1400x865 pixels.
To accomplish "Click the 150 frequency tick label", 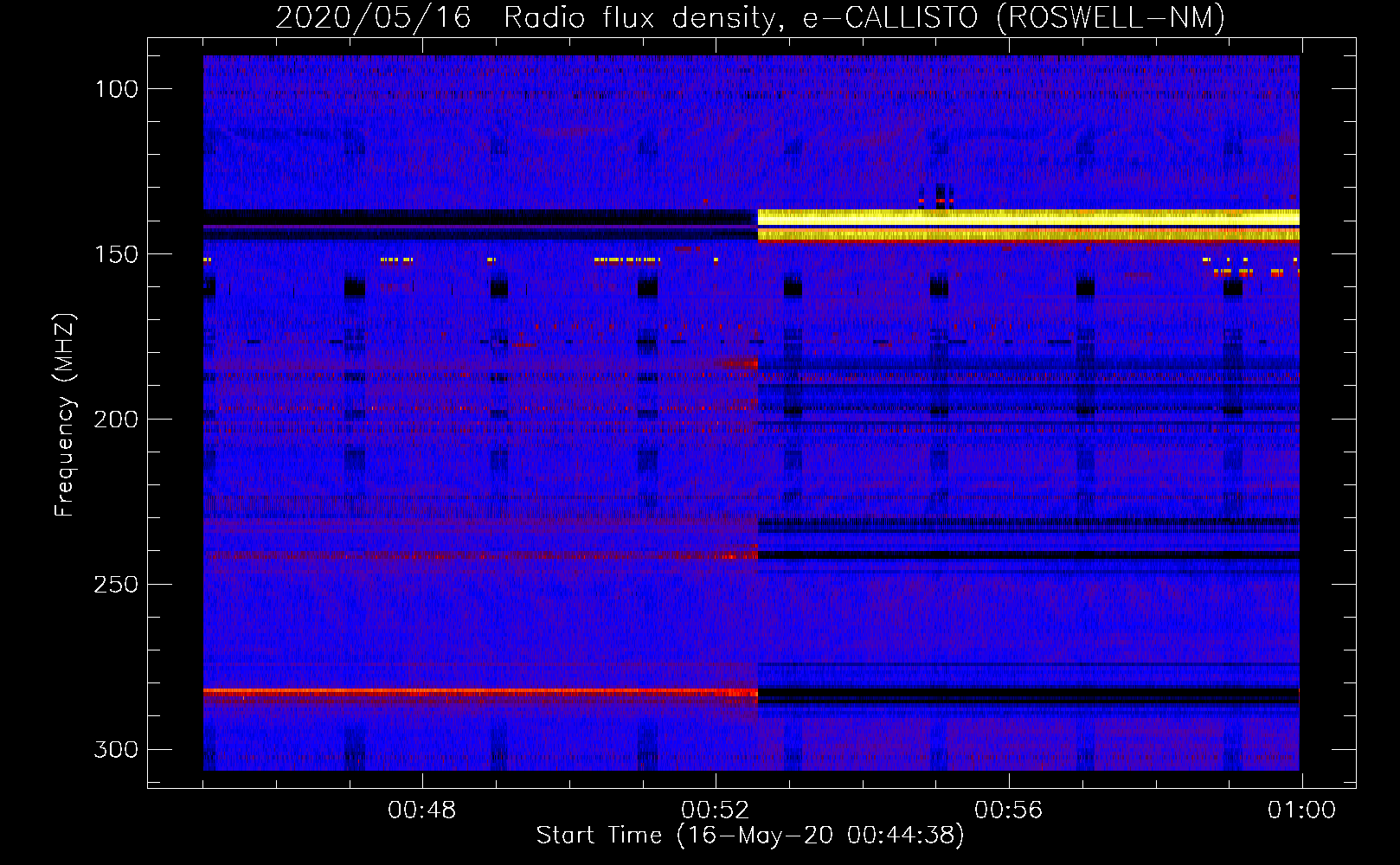I will coord(117,254).
